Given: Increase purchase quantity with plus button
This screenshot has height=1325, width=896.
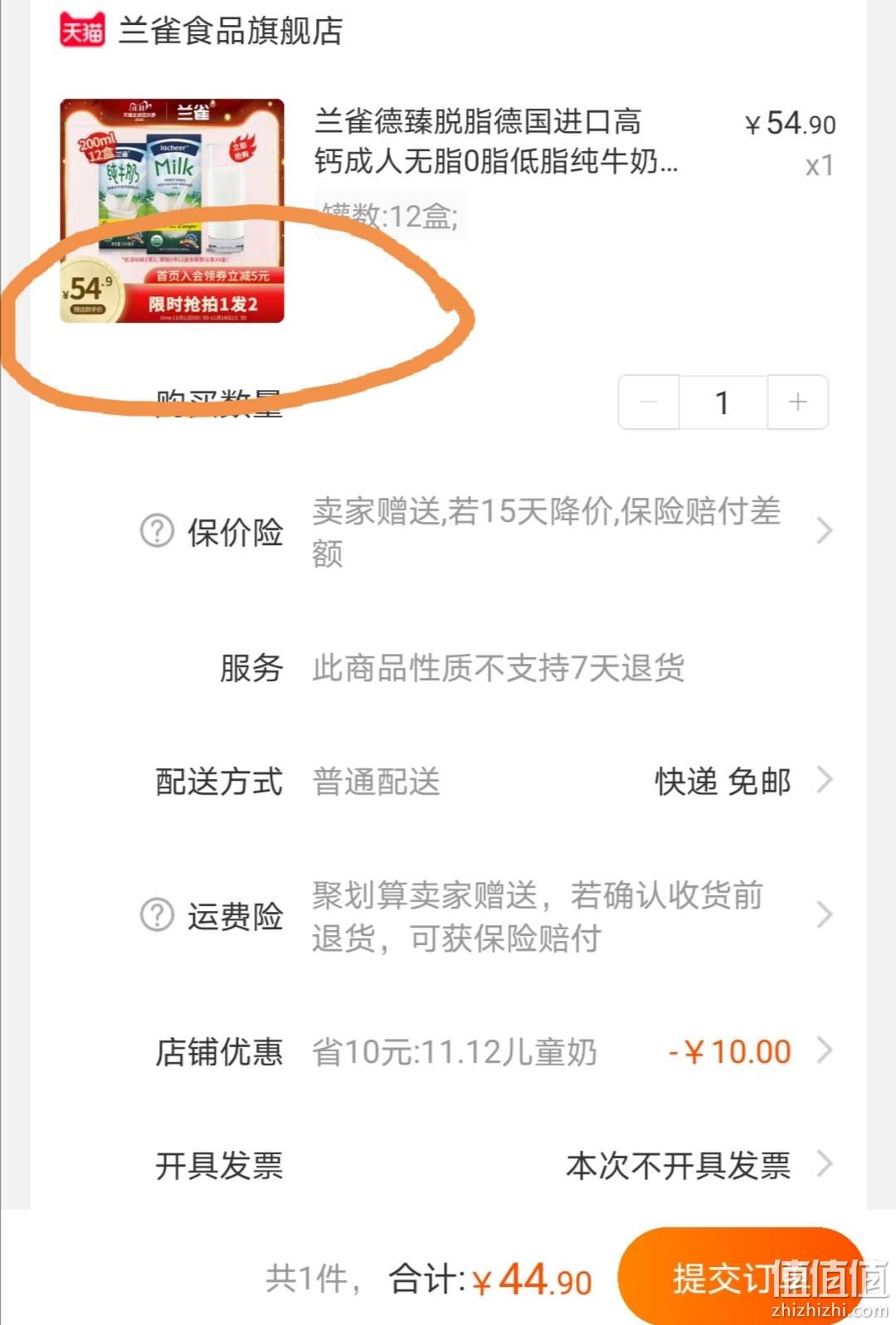Looking at the screenshot, I should click(798, 402).
